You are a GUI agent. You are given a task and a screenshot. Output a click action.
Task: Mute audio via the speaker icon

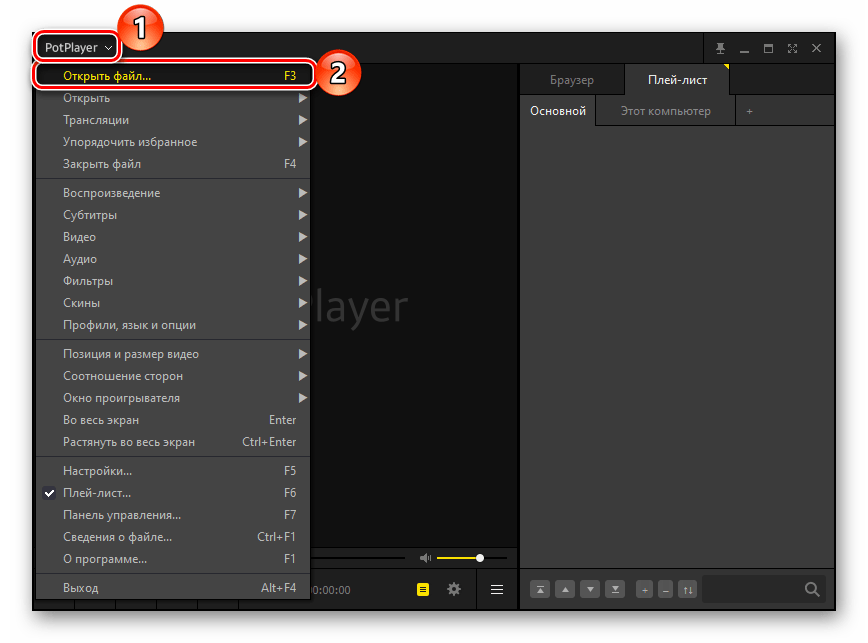(425, 558)
